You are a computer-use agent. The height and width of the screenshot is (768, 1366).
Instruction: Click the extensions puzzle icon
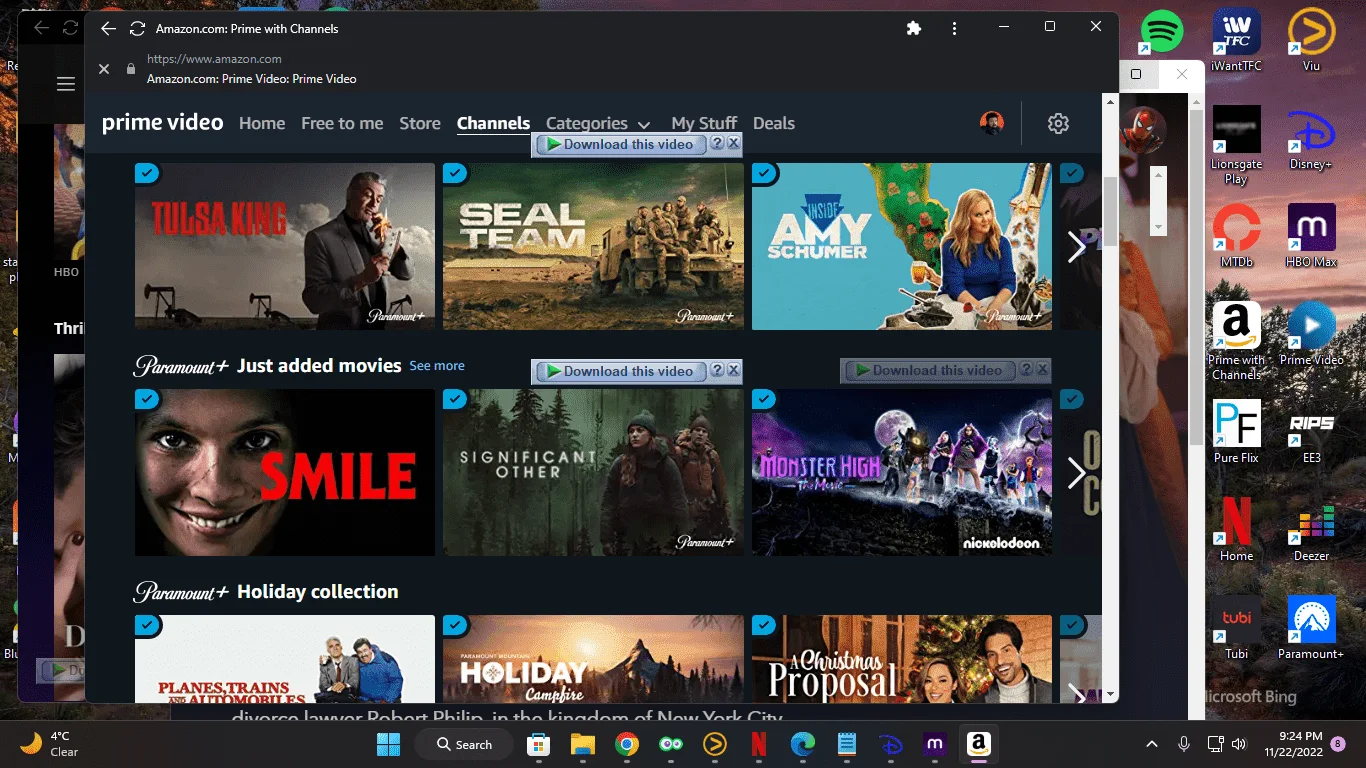913,28
